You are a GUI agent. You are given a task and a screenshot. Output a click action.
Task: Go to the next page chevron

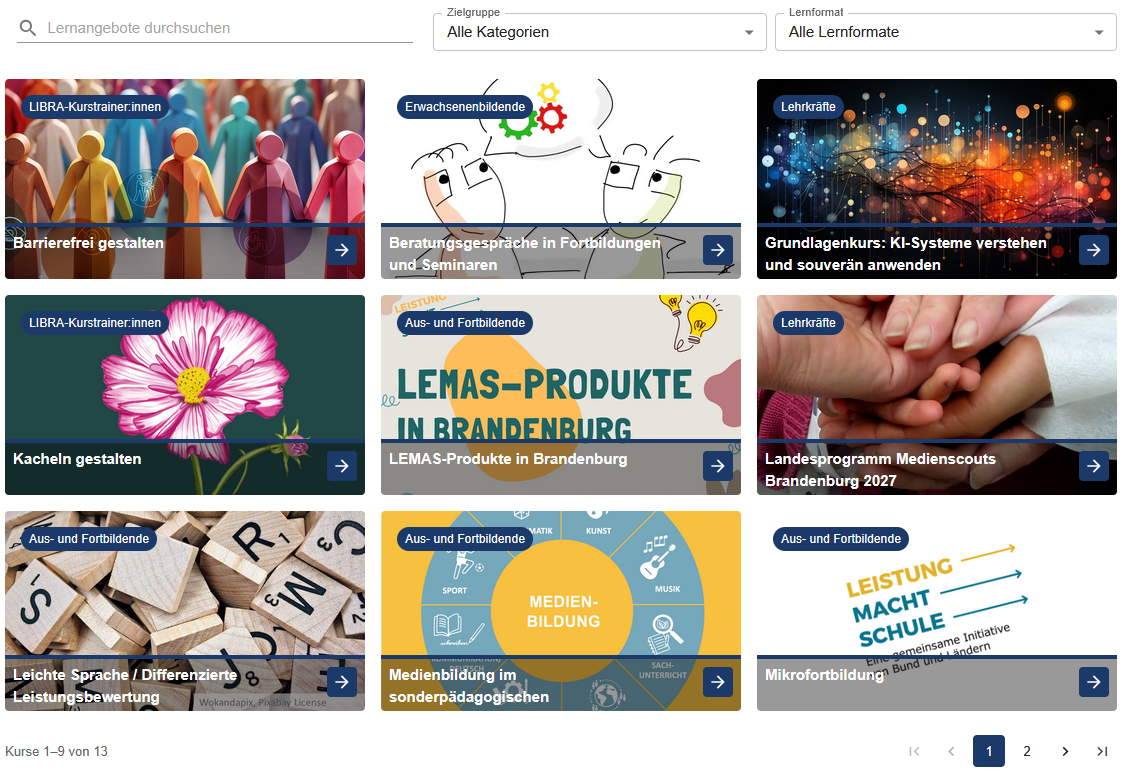1065,751
